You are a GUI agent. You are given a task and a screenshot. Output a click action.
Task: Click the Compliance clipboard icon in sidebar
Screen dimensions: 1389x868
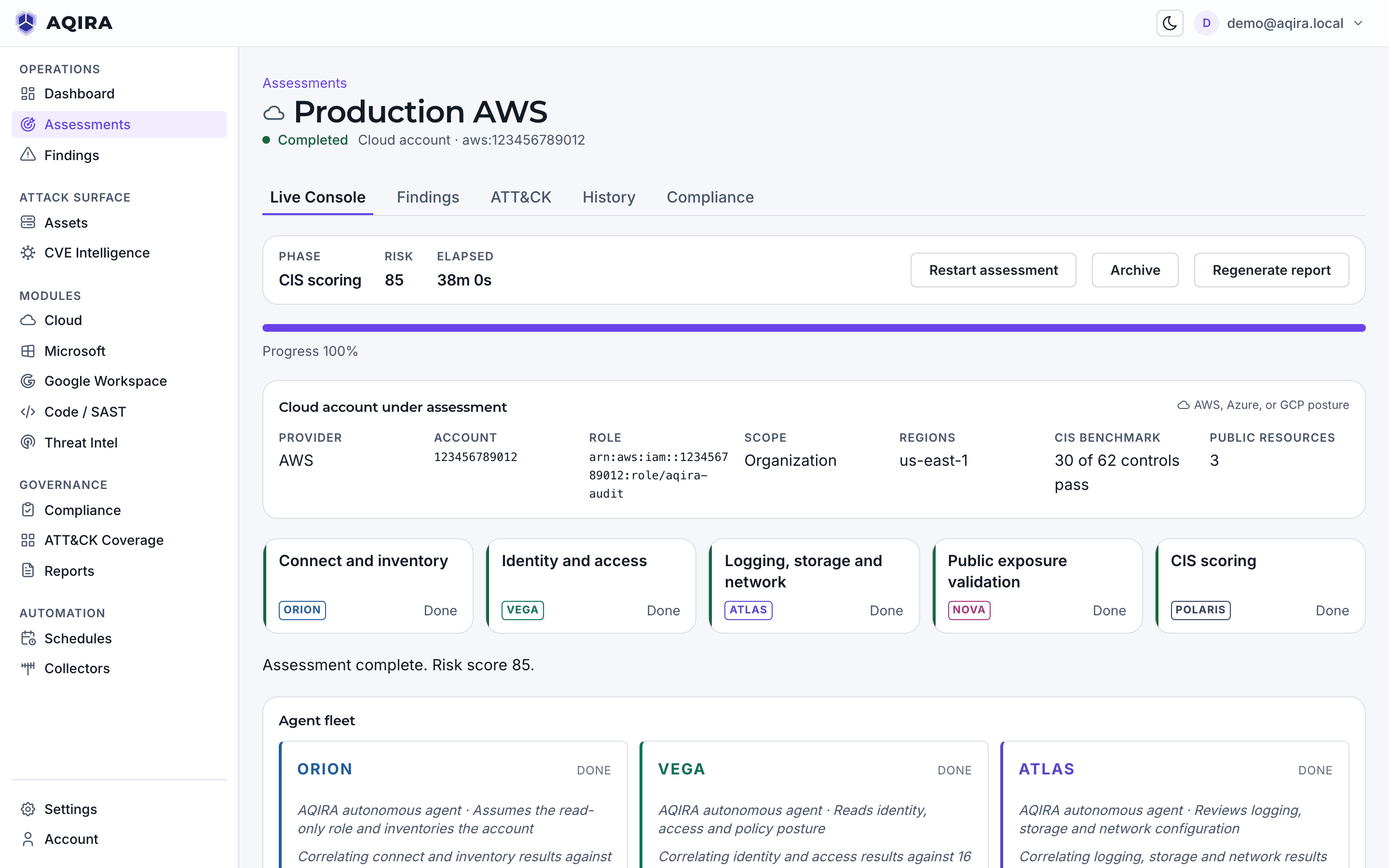(28, 510)
